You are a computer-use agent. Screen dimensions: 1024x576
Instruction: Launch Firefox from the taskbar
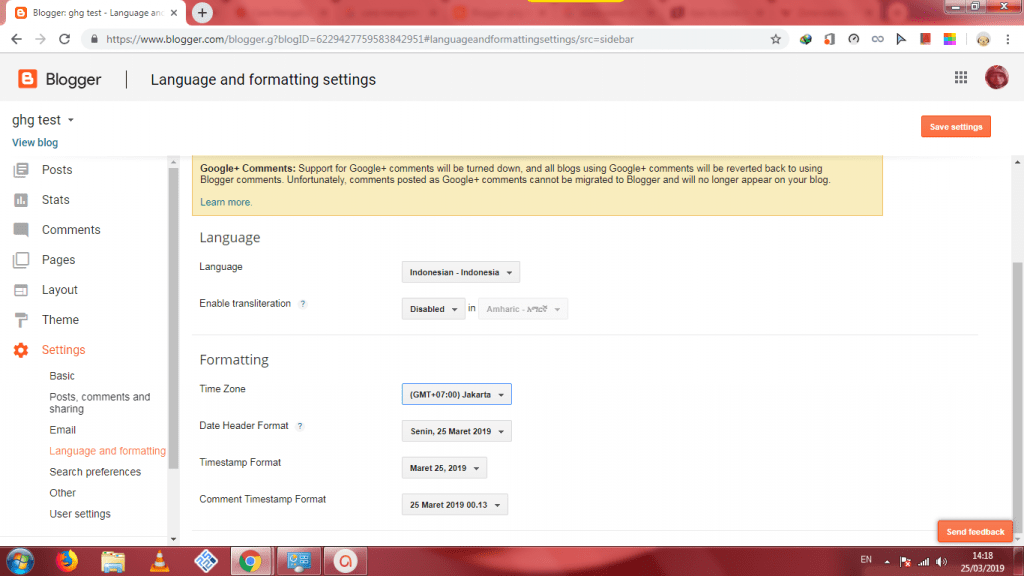coord(67,561)
